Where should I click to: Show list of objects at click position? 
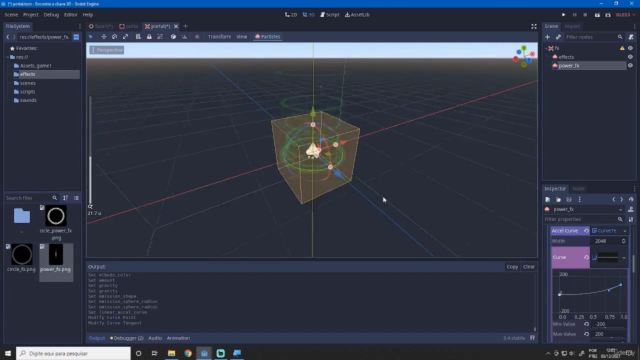(x=138, y=37)
